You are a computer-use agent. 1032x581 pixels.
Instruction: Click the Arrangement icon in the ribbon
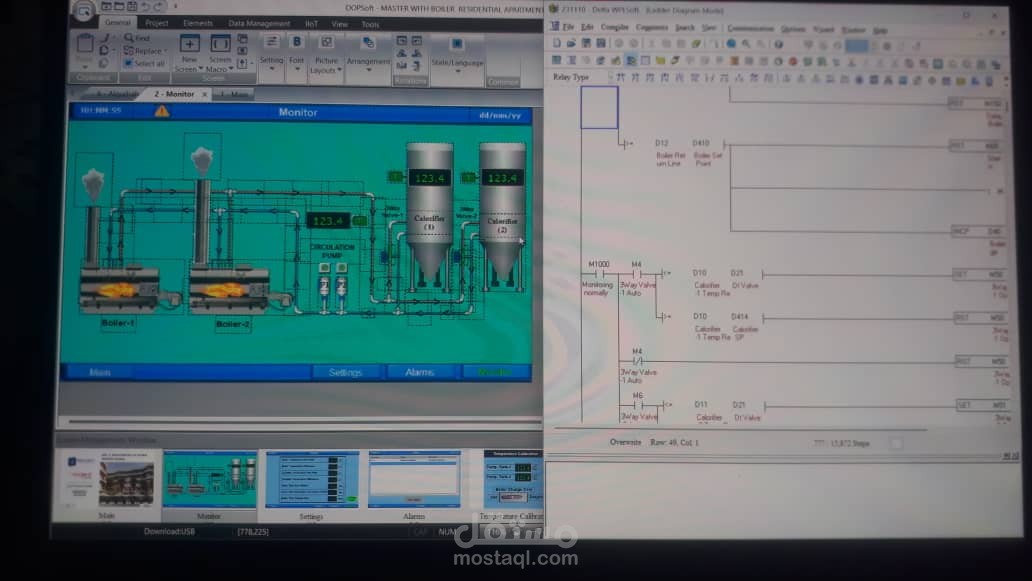[369, 43]
